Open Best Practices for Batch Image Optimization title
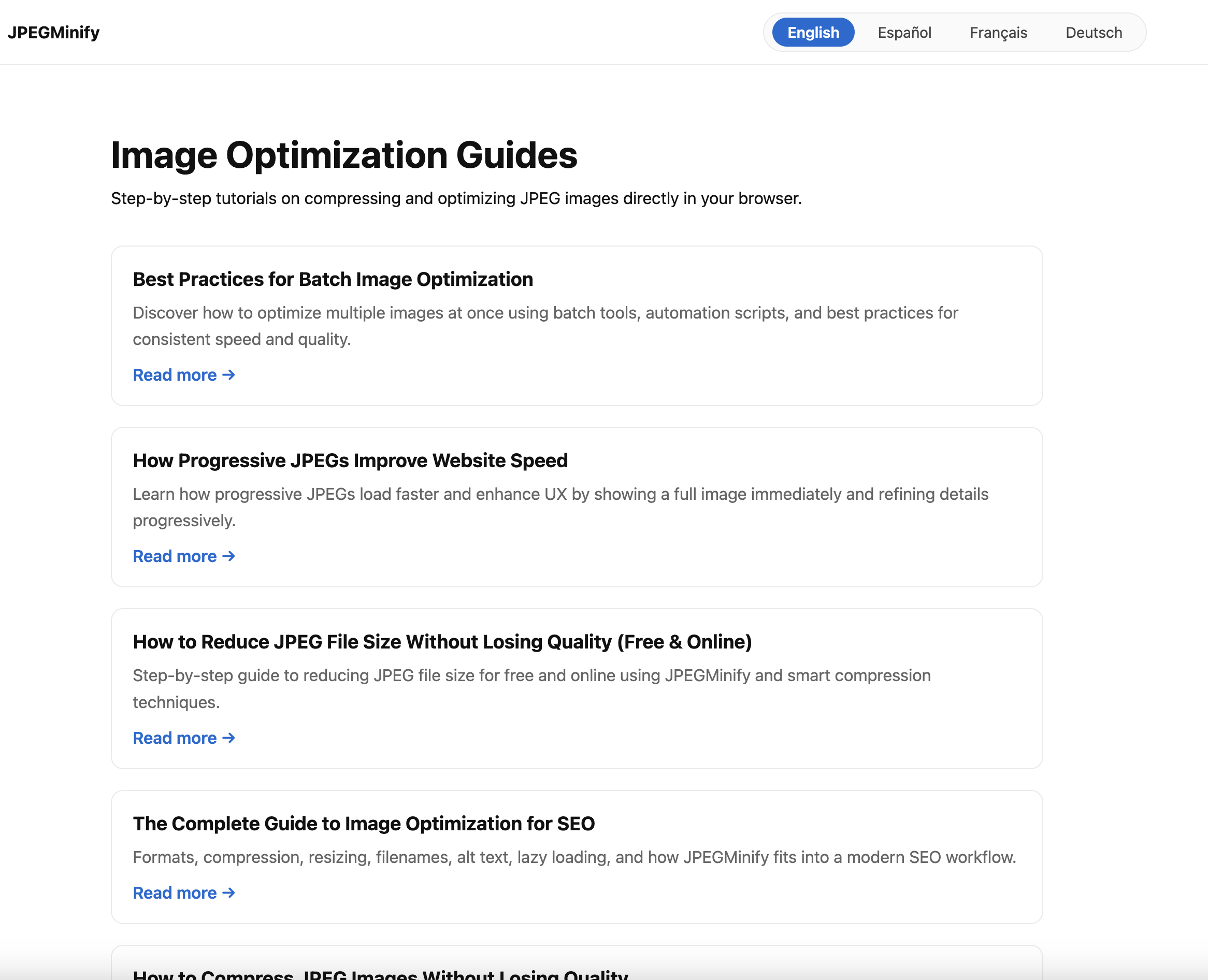 [333, 279]
